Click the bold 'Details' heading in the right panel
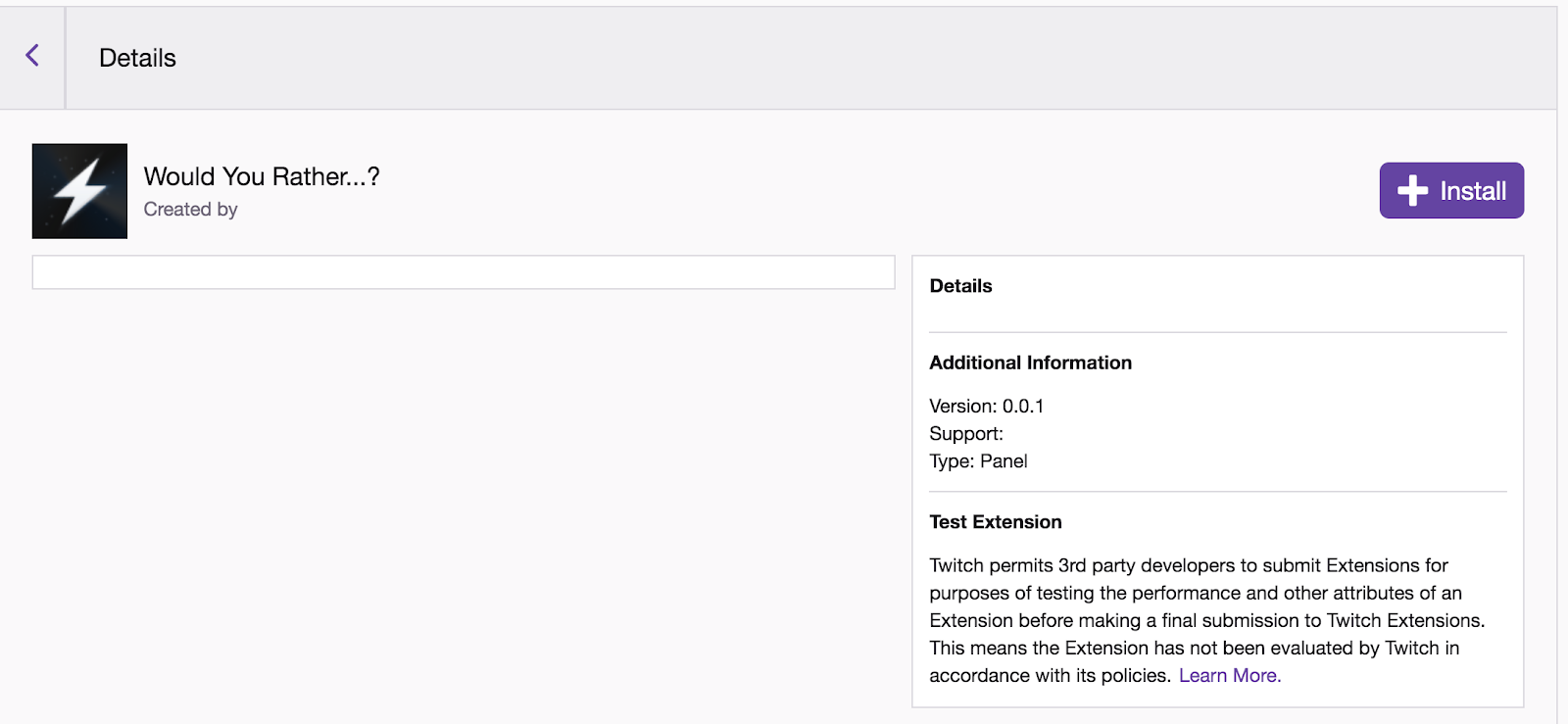1568x724 pixels. pos(960,286)
